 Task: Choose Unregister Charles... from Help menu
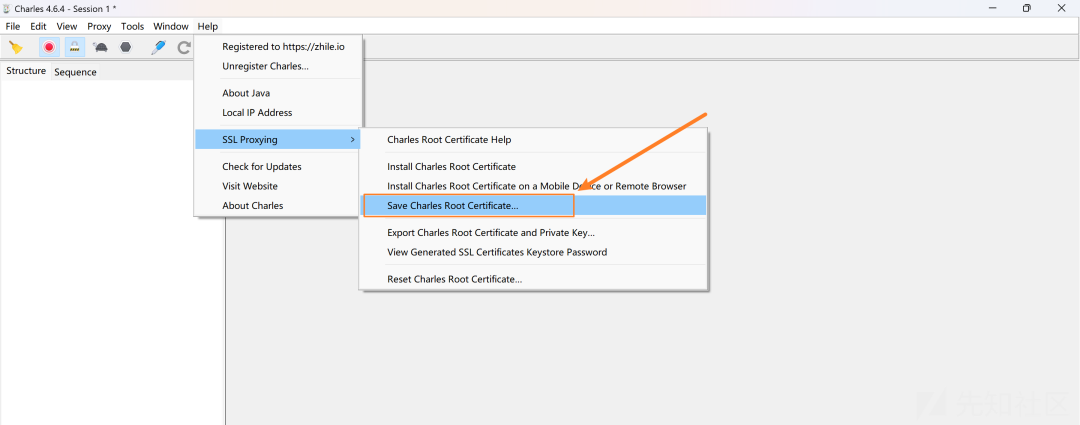[x=278, y=66]
